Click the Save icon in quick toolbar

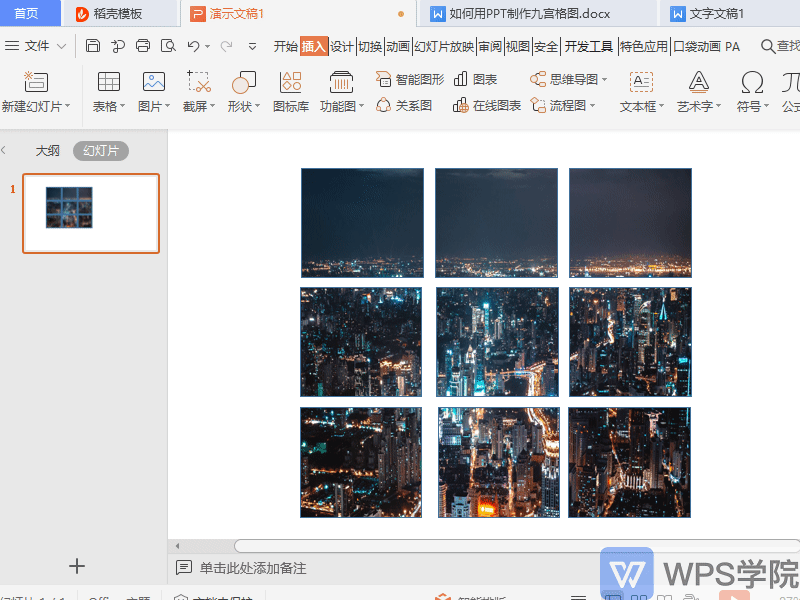point(92,46)
